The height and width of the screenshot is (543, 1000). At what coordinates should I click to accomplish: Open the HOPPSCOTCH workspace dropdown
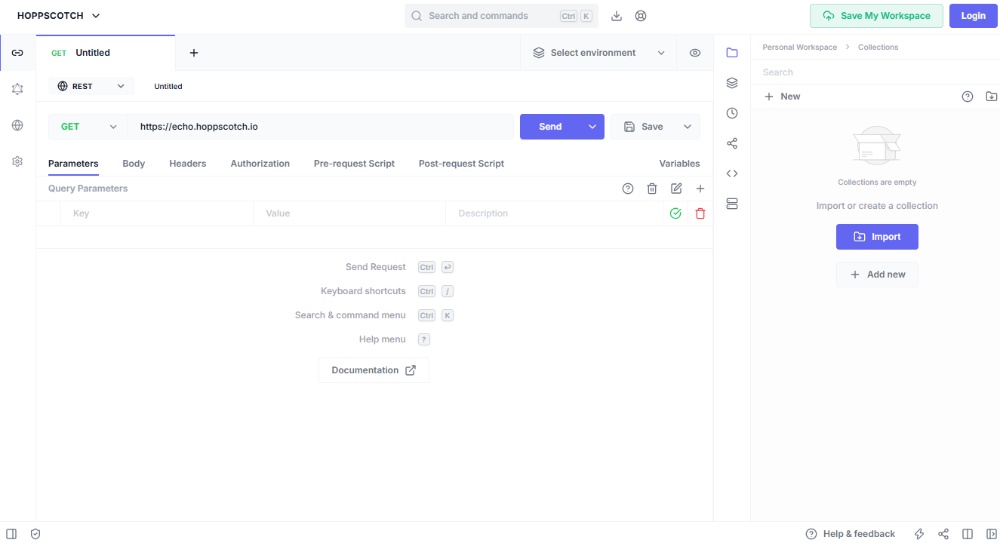pyautogui.click(x=59, y=16)
